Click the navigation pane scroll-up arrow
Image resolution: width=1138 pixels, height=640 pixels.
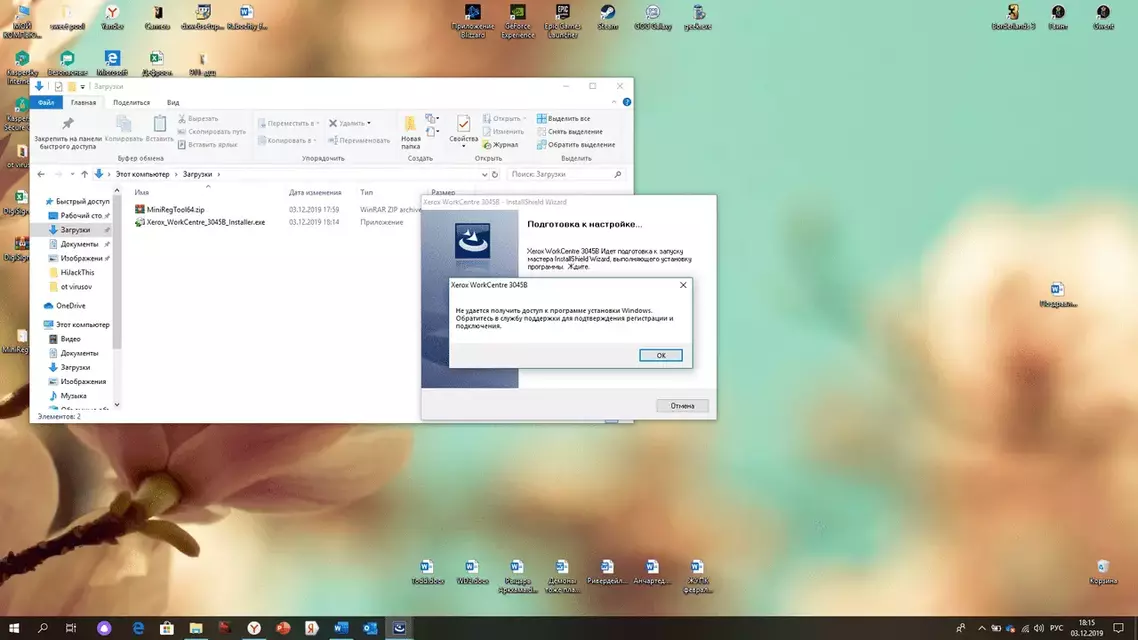(117, 191)
